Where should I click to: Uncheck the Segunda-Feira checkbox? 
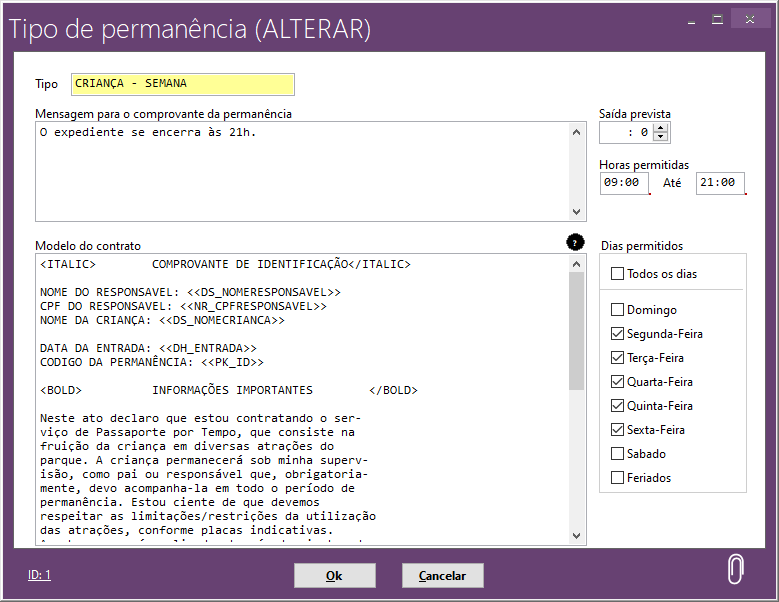point(618,334)
